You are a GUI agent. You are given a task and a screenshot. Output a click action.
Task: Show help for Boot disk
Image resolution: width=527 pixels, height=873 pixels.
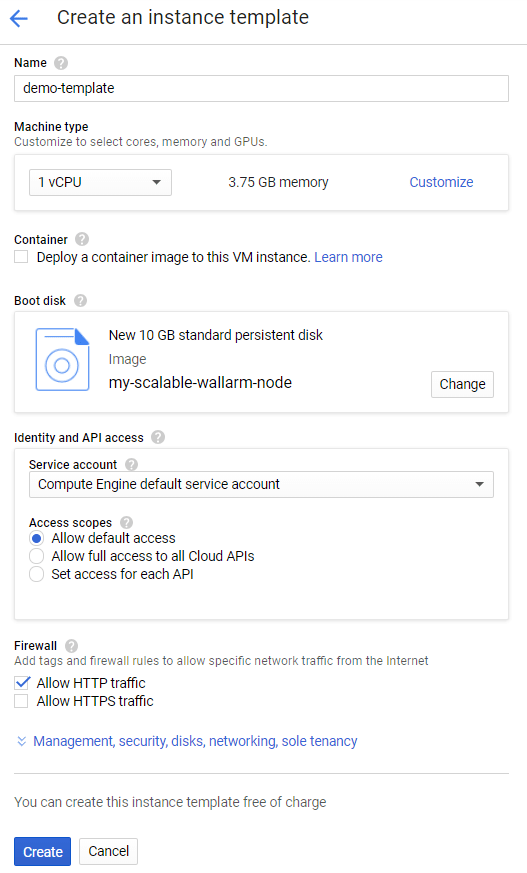(80, 301)
